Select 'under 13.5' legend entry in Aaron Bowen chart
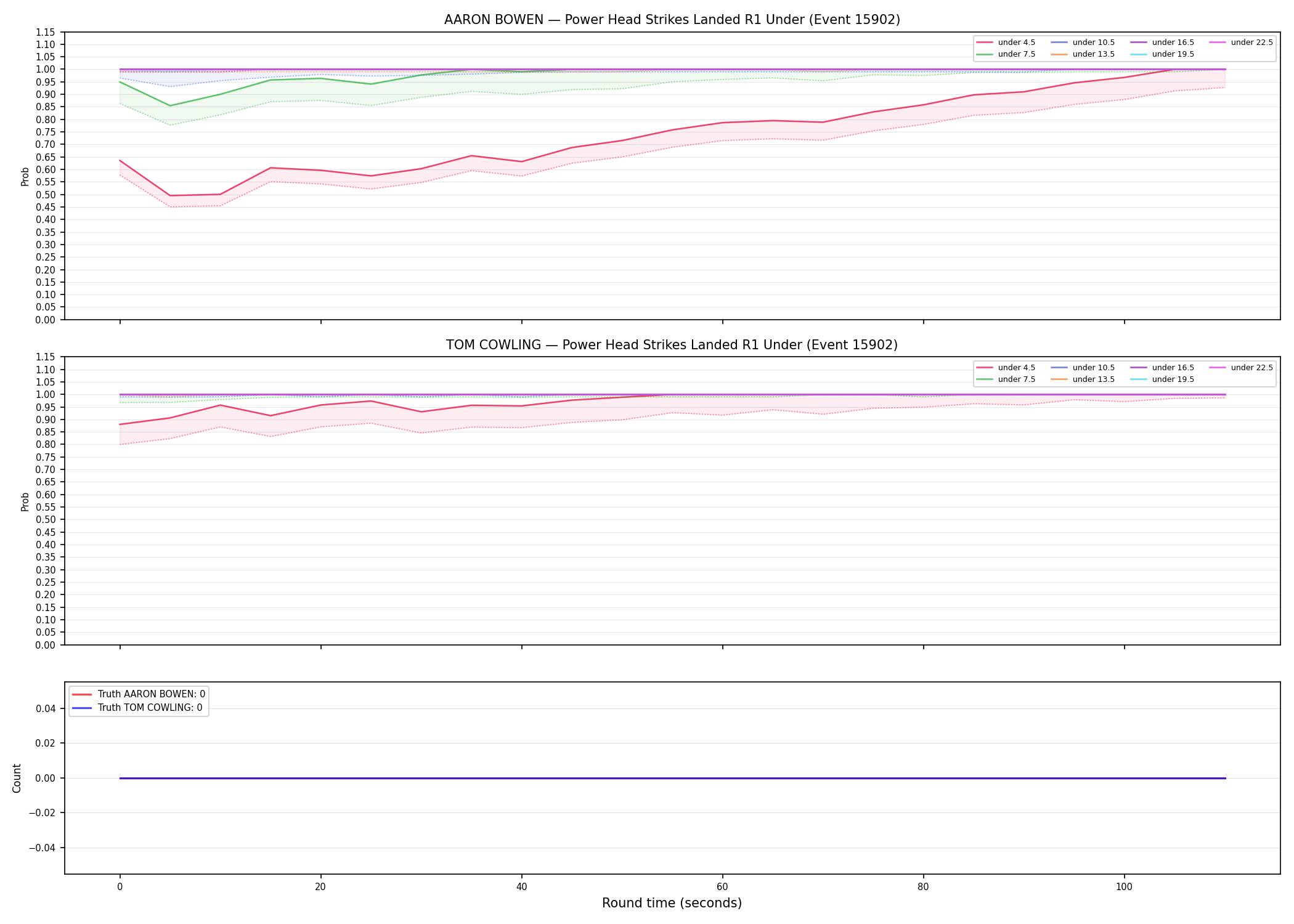Screen dimensions: 1294x924 coord(1083,54)
